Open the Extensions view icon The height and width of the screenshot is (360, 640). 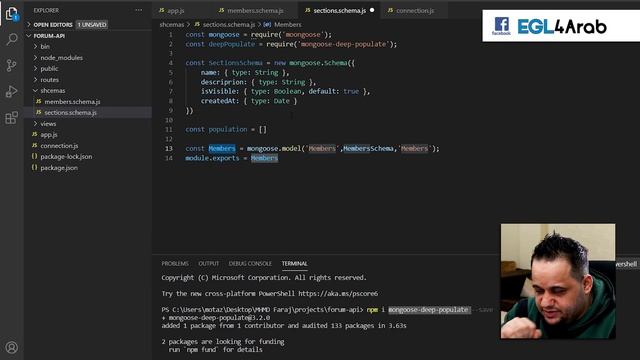pyautogui.click(x=11, y=118)
